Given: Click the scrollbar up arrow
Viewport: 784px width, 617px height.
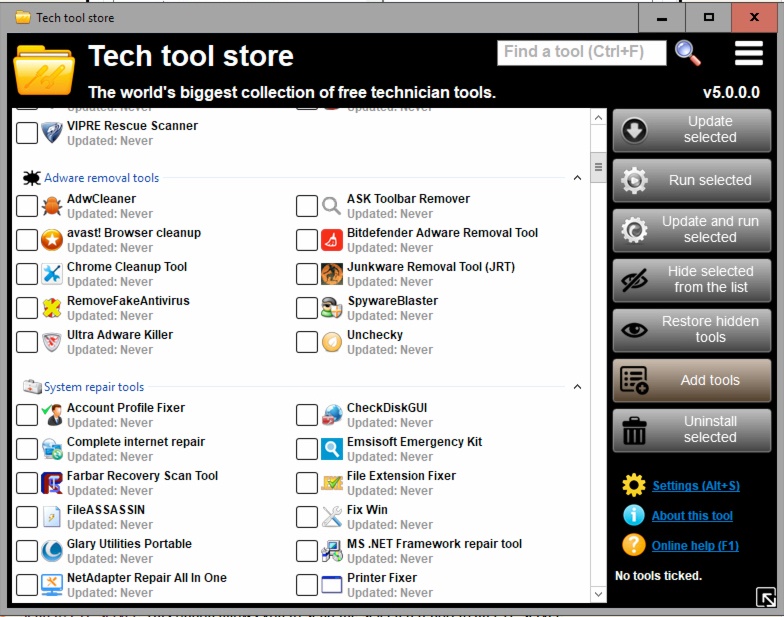Looking at the screenshot, I should coord(598,118).
